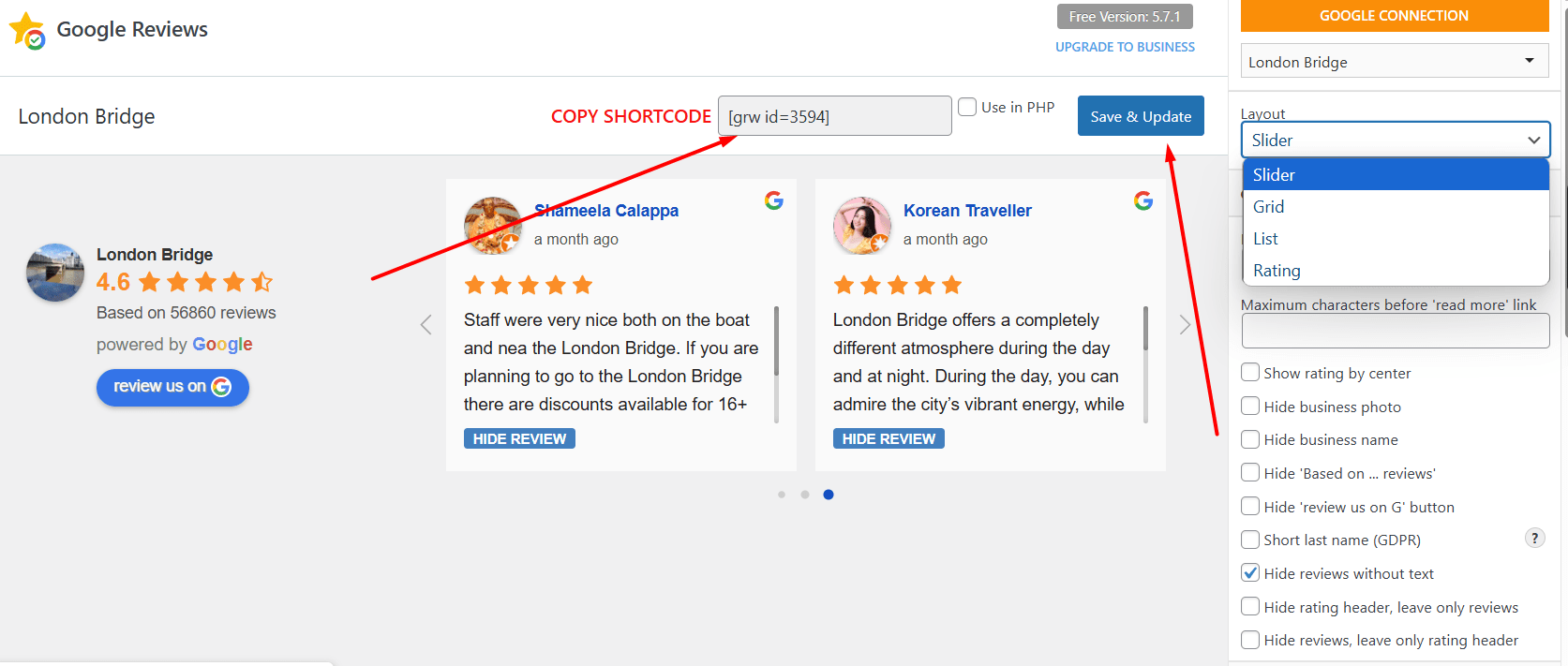Viewport: 1568px width, 666px height.
Task: Check Hide reviews, leave only rating header
Action: point(1250,639)
